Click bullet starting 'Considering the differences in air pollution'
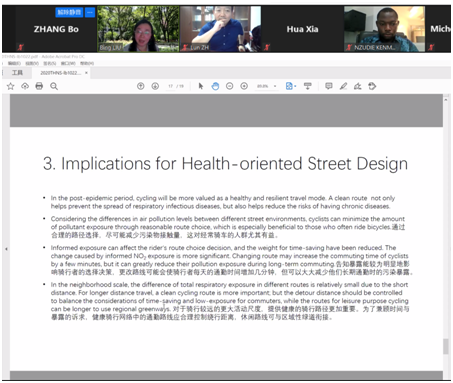The width and height of the screenshot is (453, 383). pos(228,227)
